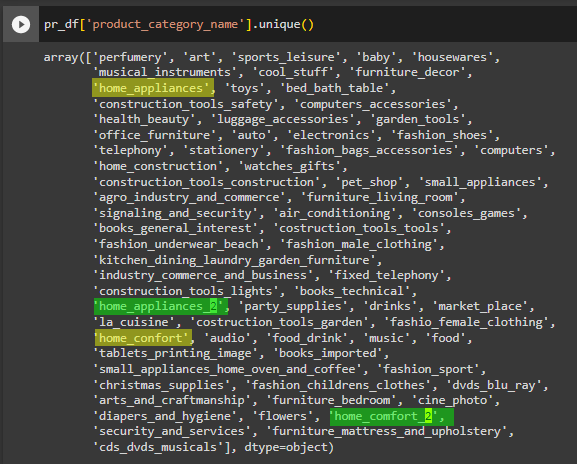Click 'market_place' in the output

pyautogui.click(x=480, y=307)
